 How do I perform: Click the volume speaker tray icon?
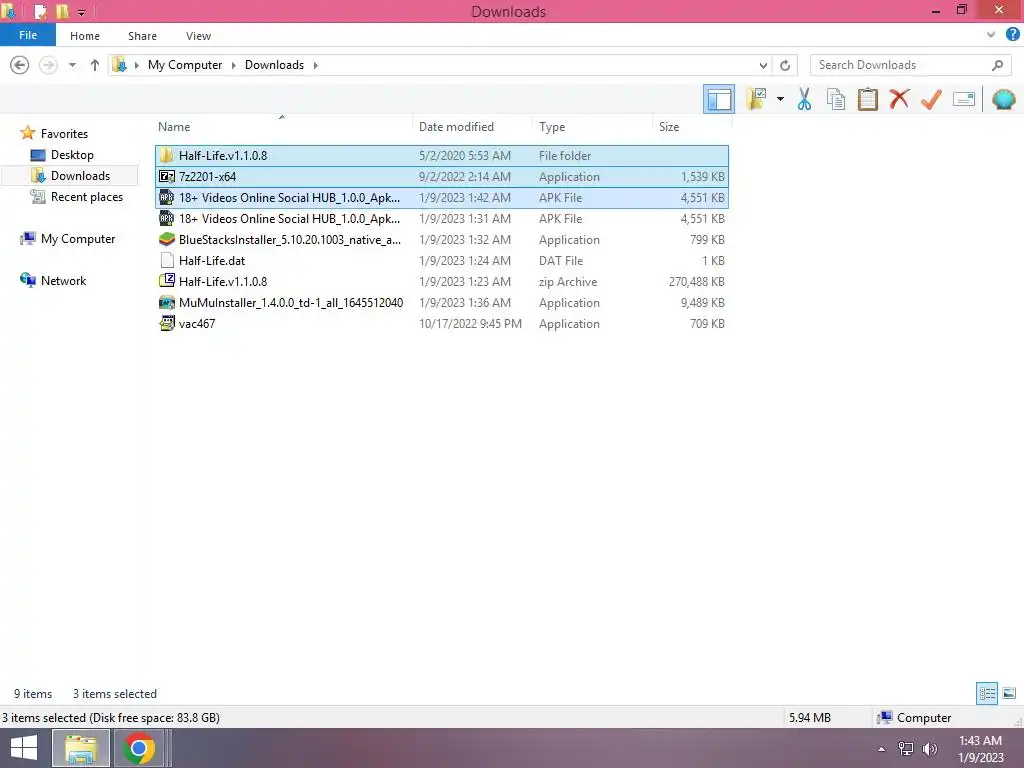(929, 749)
